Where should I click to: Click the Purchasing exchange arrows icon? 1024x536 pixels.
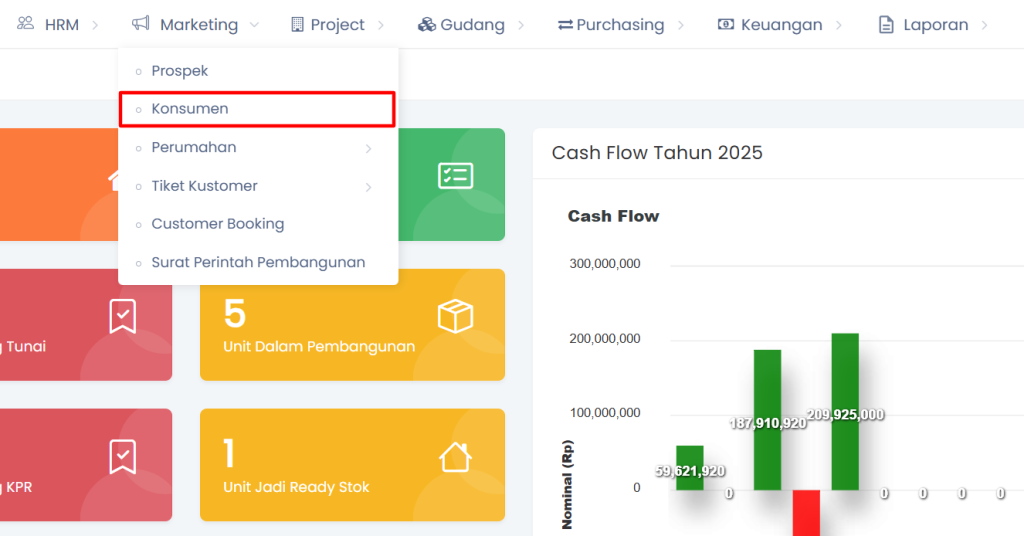[x=565, y=24]
